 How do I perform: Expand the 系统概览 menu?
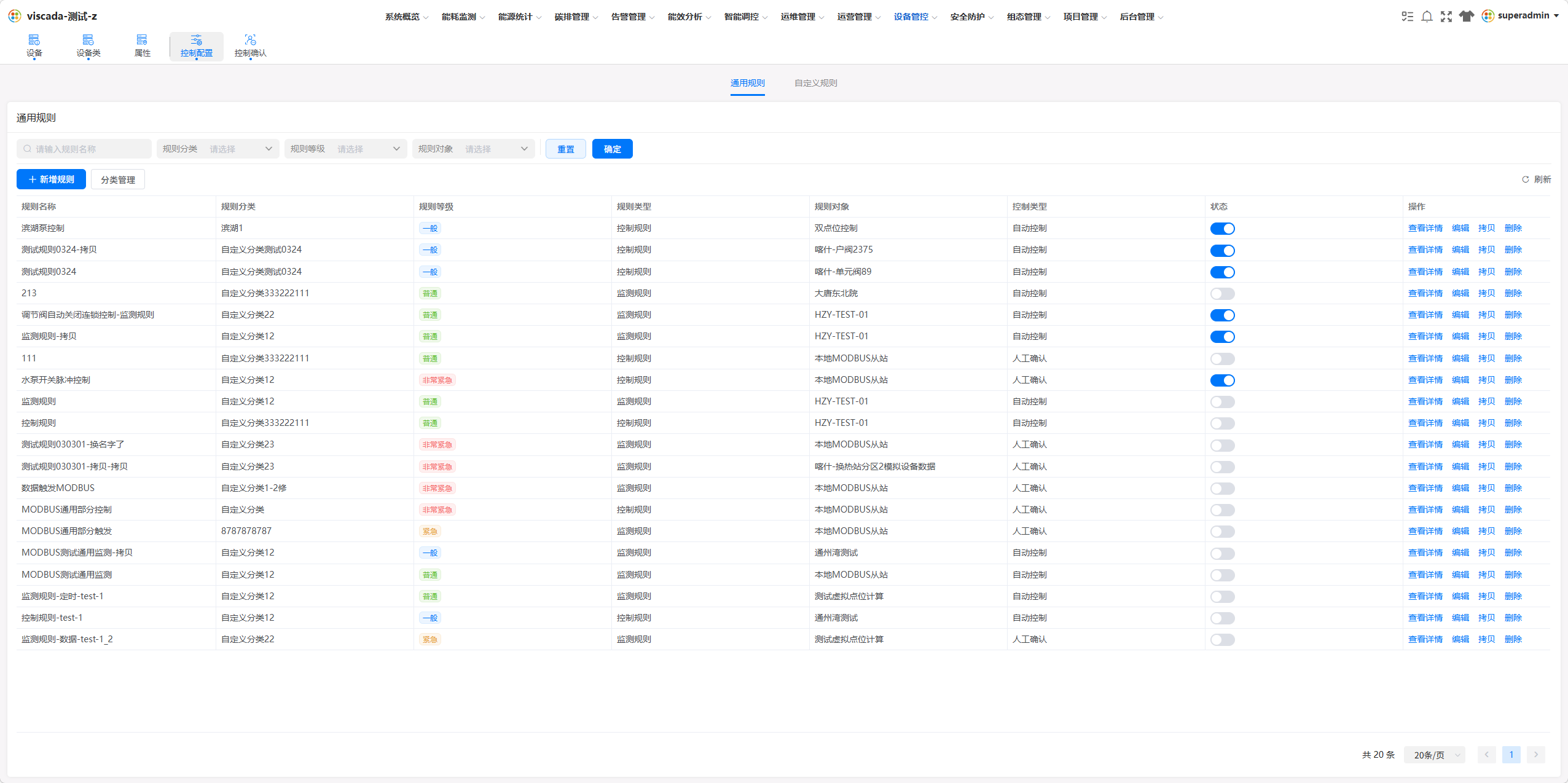tap(407, 17)
